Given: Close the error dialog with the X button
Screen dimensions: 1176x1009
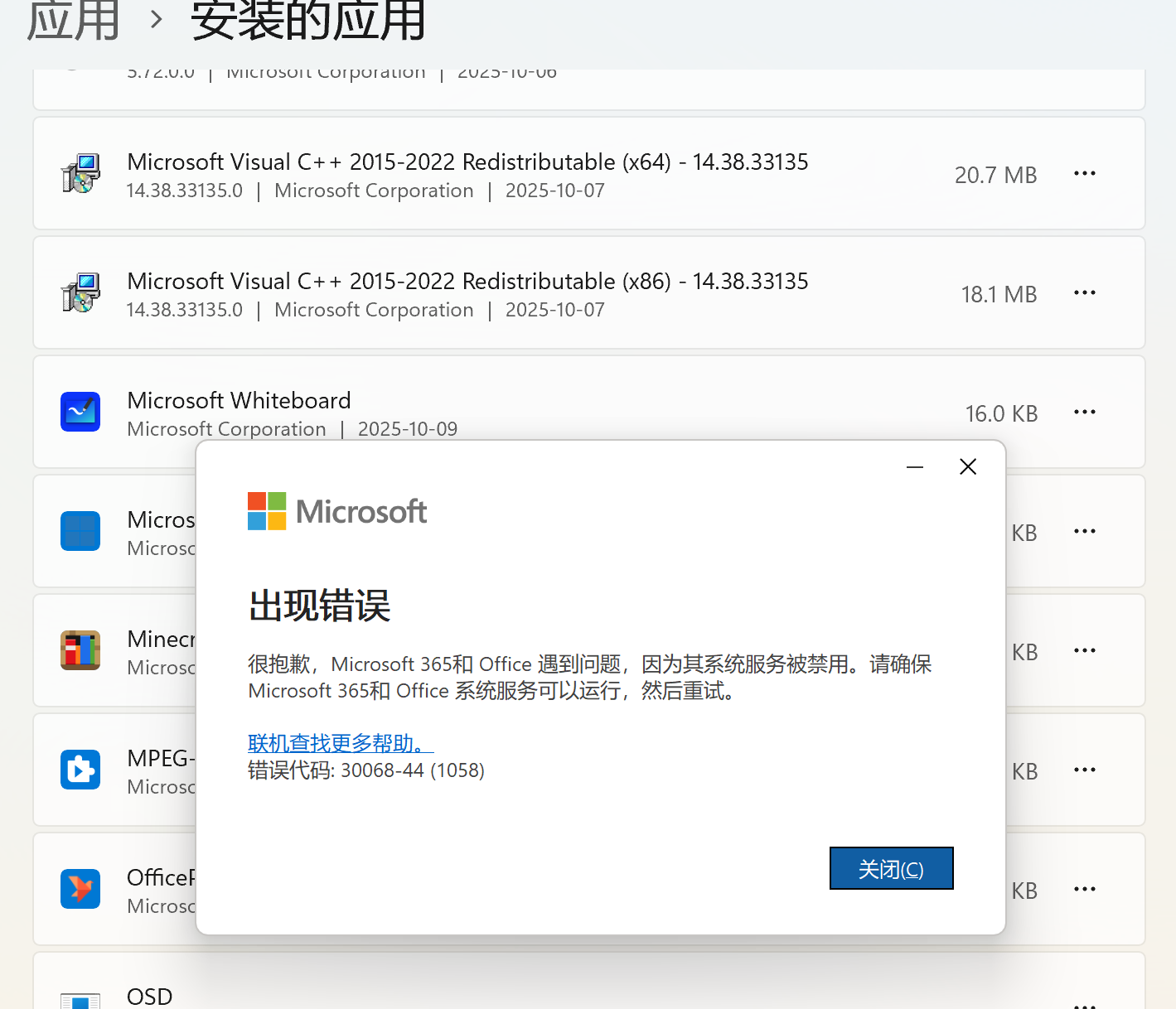Looking at the screenshot, I should 968,467.
